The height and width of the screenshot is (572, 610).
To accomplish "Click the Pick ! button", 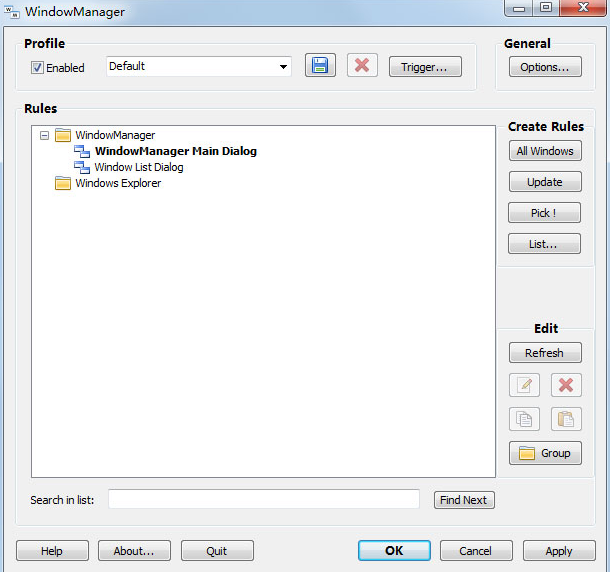I will pos(544,213).
